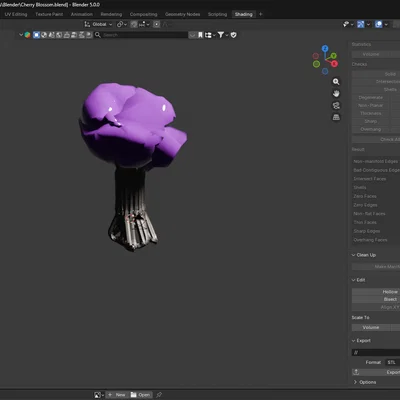Switch orthographic/perspective grid icon
400x400 pixels.
click(x=336, y=117)
